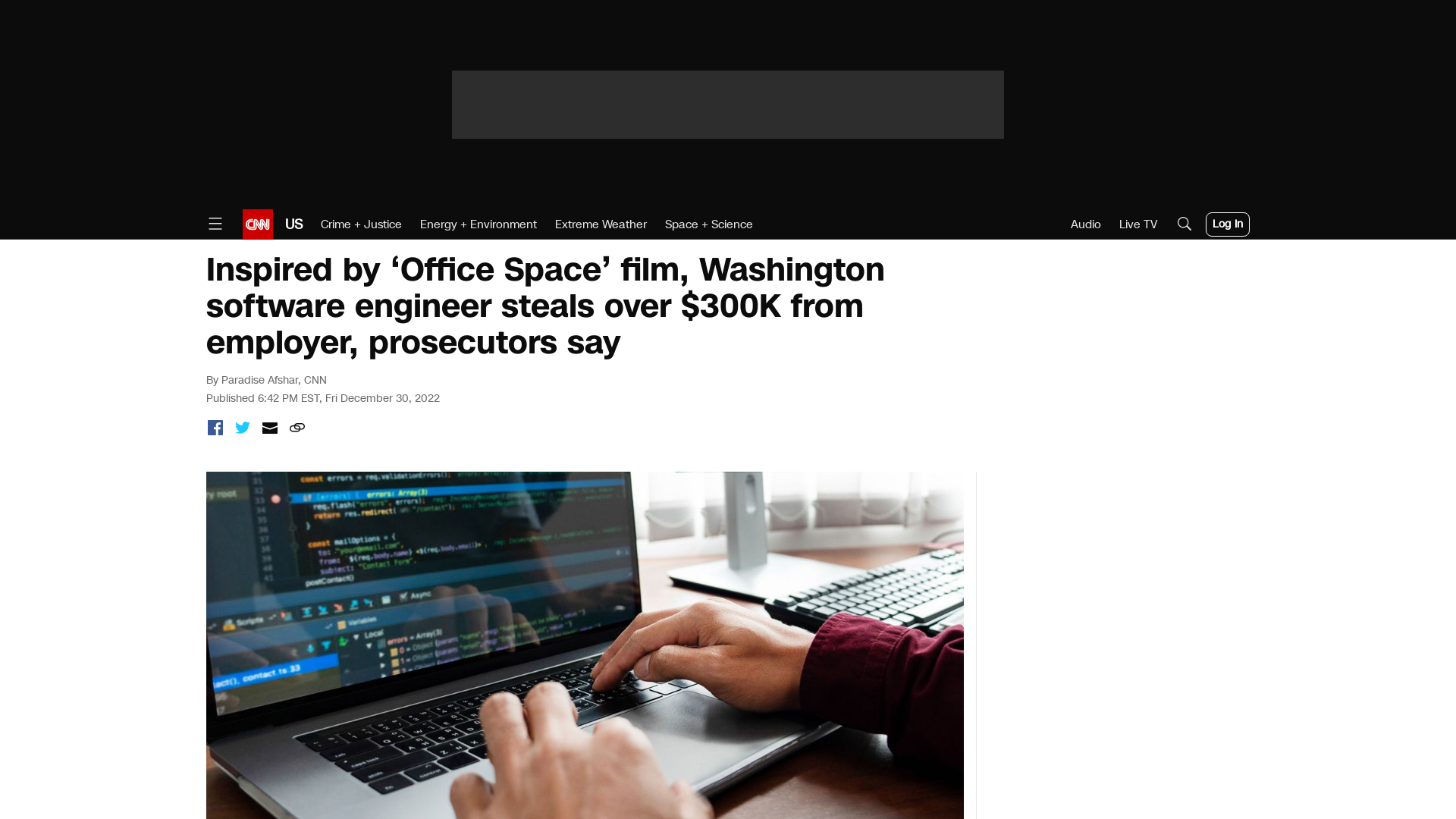Image resolution: width=1456 pixels, height=819 pixels.
Task: Copy link via chain link icon
Action: coord(297,428)
